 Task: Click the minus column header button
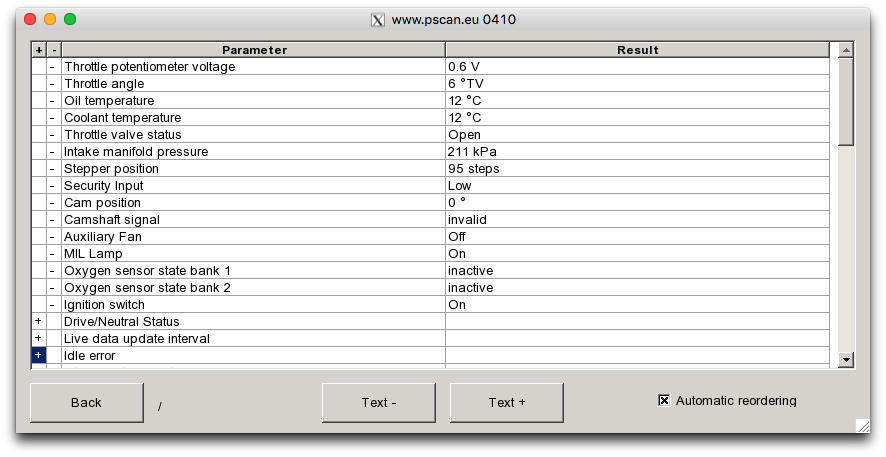coord(53,50)
